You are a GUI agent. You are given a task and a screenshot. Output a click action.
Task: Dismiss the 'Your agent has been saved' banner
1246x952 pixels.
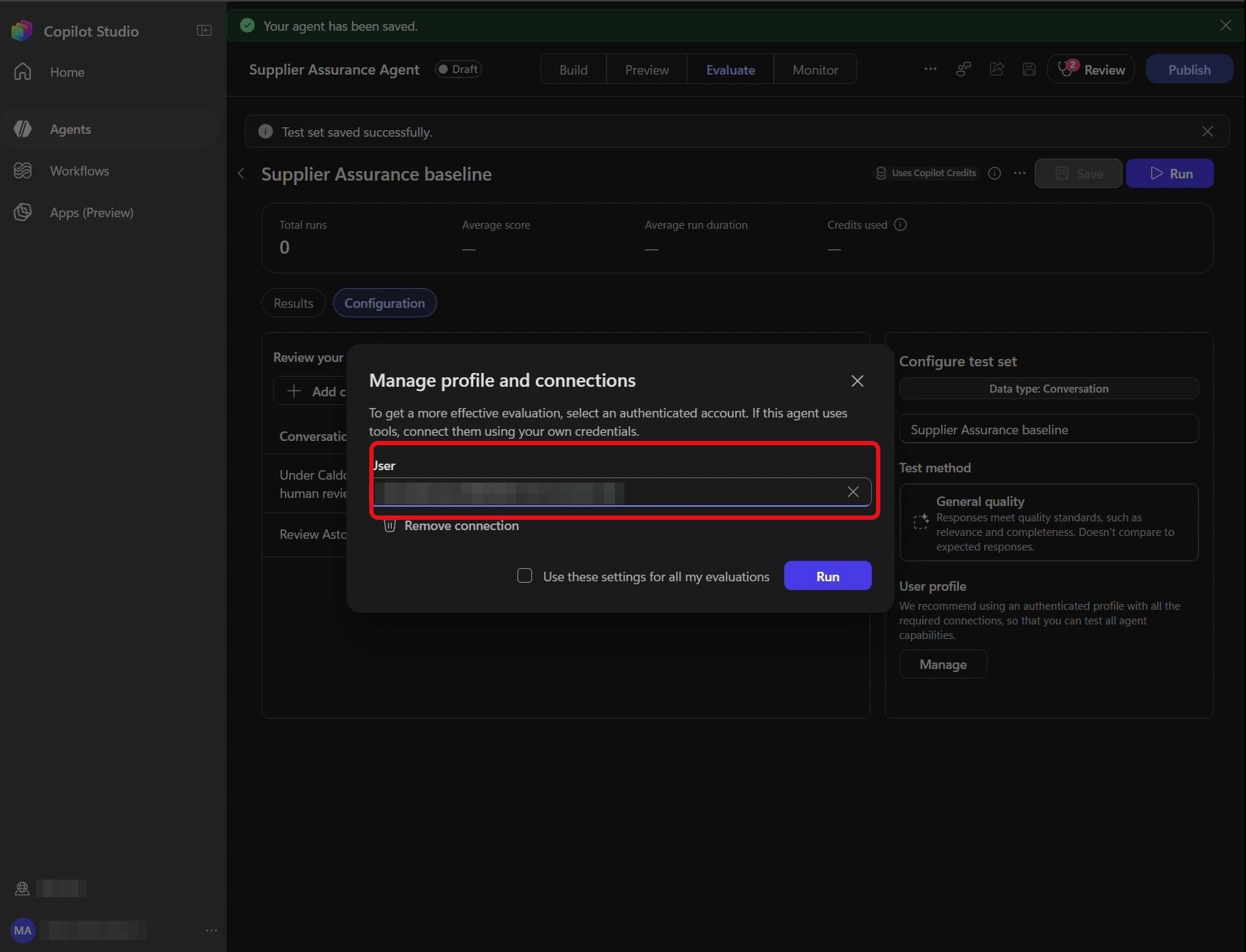click(1226, 26)
